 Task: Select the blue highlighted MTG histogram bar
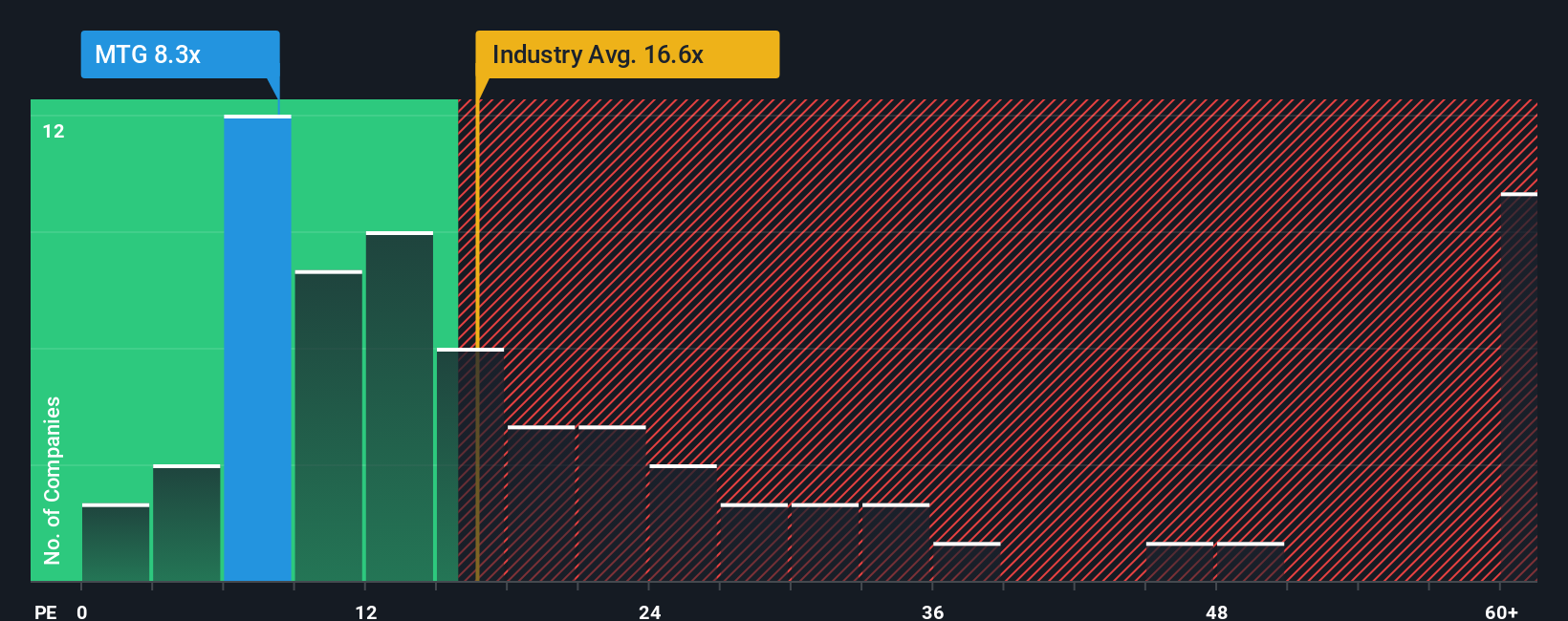click(258, 349)
